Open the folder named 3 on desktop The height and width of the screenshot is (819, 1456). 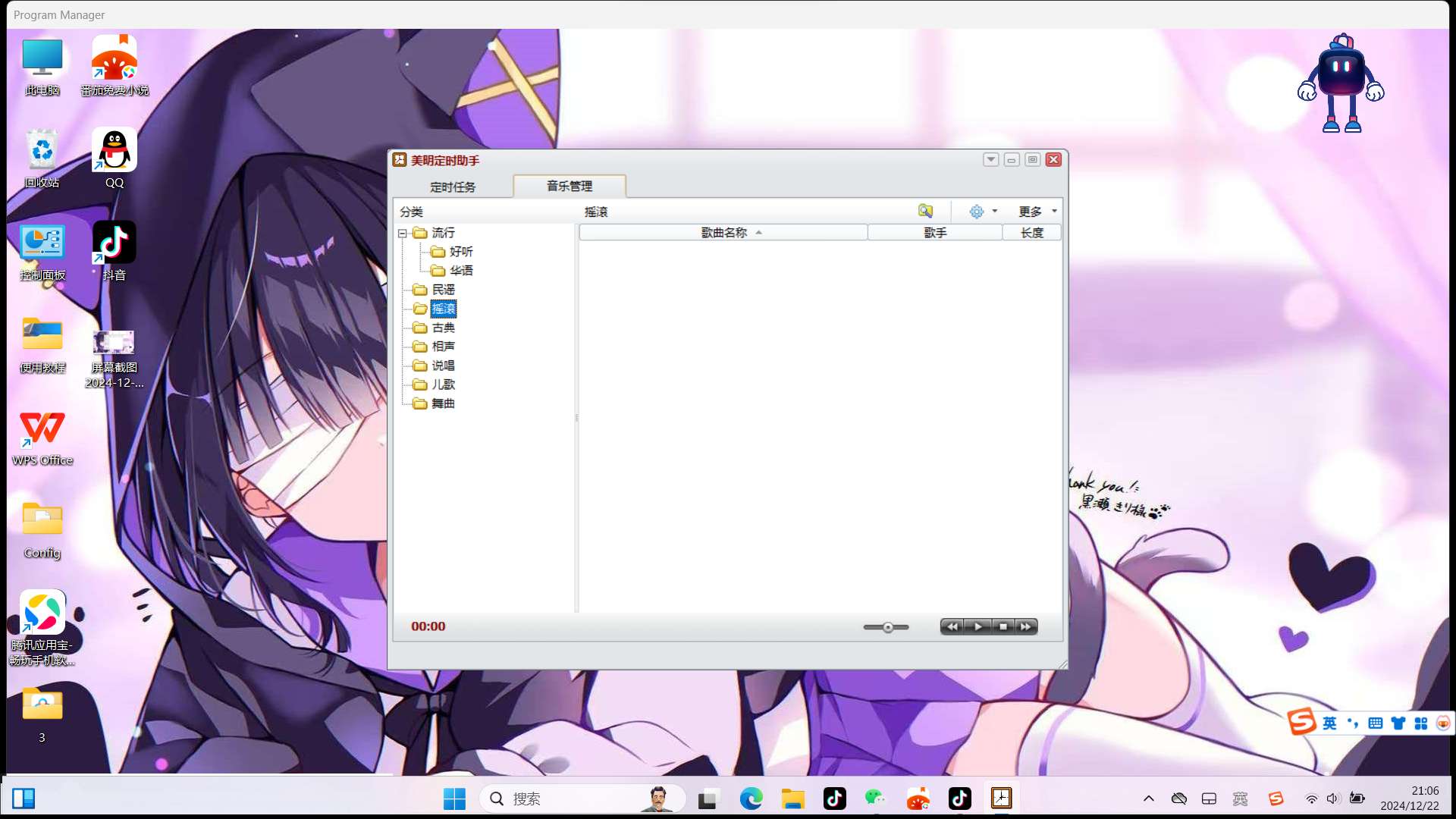[x=42, y=714]
